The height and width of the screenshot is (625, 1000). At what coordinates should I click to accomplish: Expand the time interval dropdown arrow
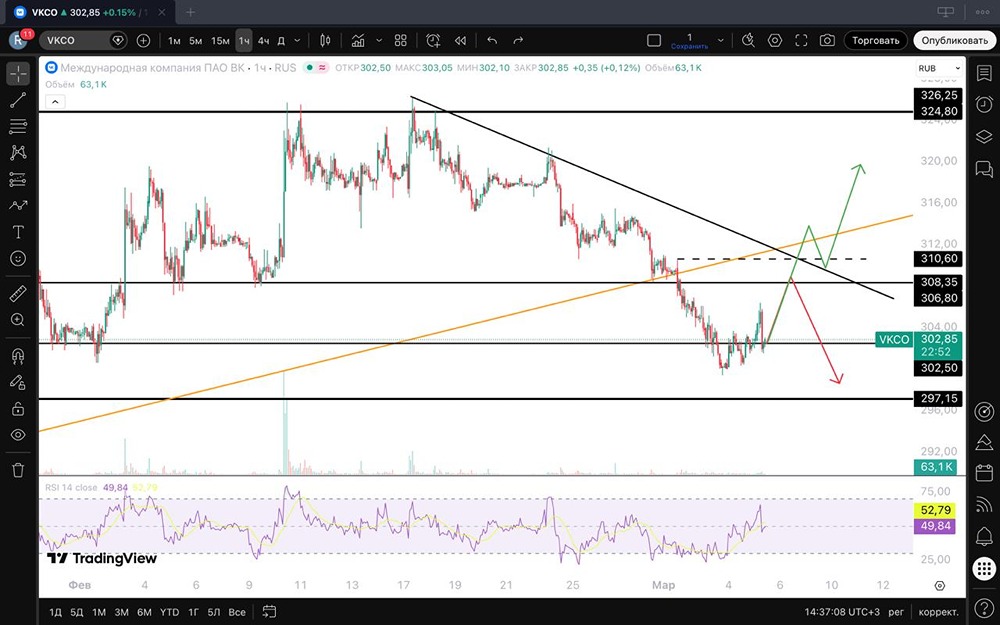point(297,41)
